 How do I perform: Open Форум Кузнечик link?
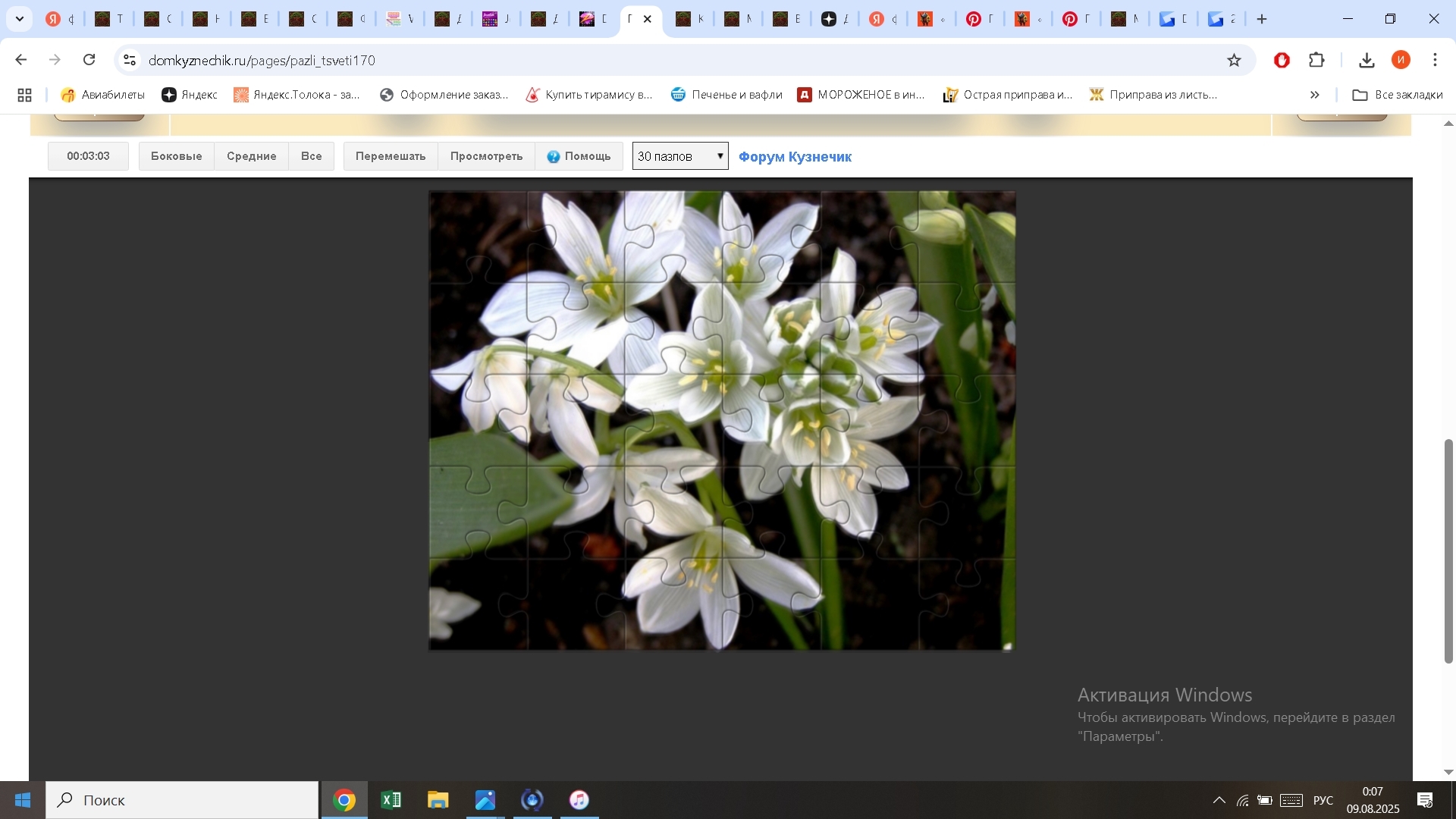(795, 157)
